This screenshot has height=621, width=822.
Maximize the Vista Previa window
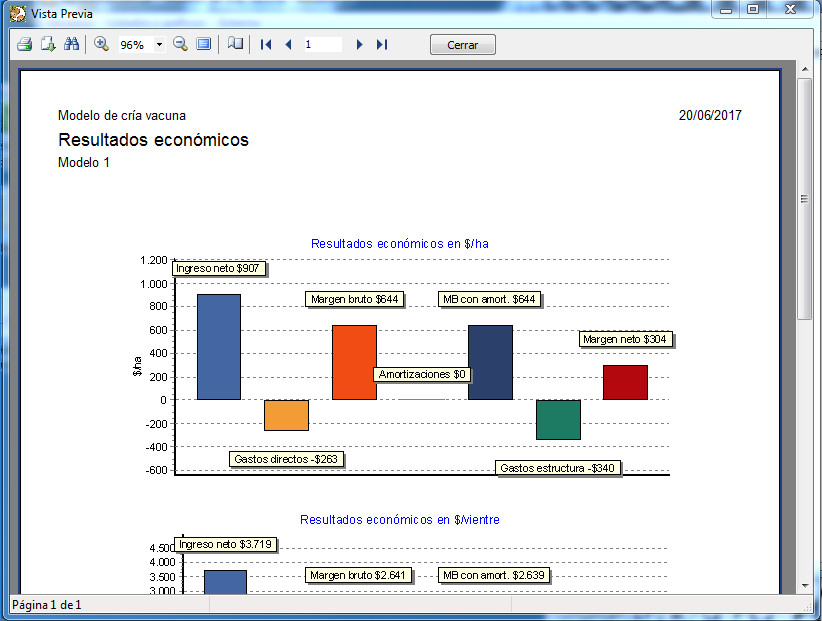(753, 10)
